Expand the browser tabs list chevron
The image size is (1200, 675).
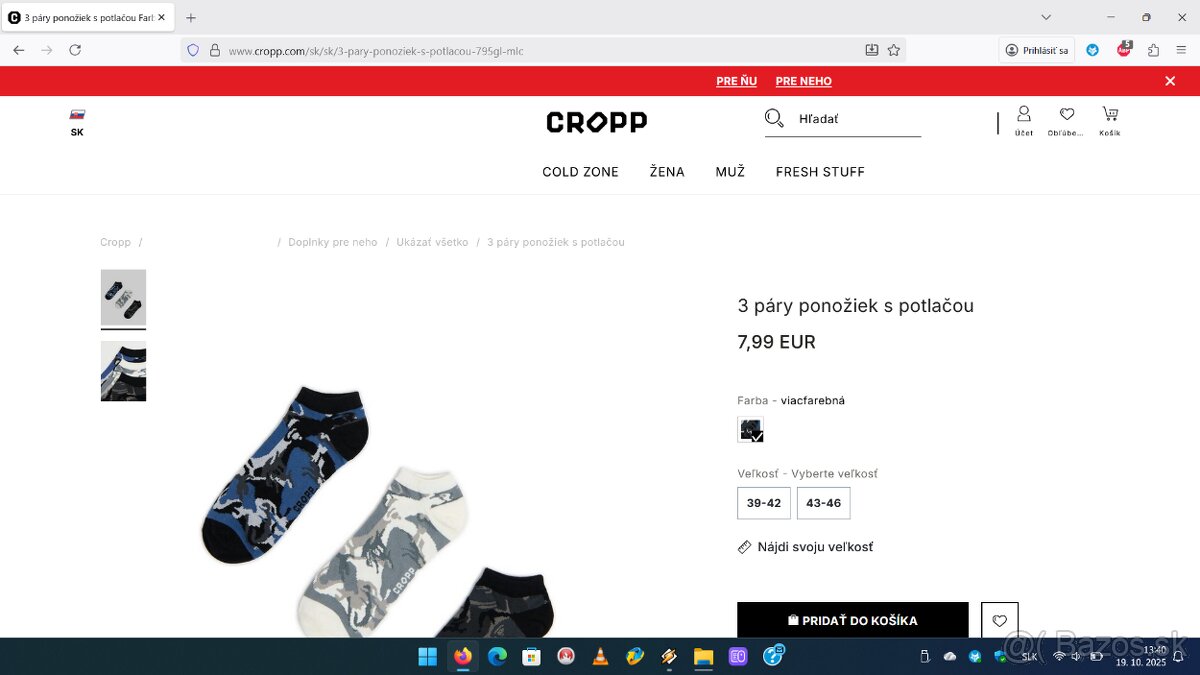point(1046,17)
